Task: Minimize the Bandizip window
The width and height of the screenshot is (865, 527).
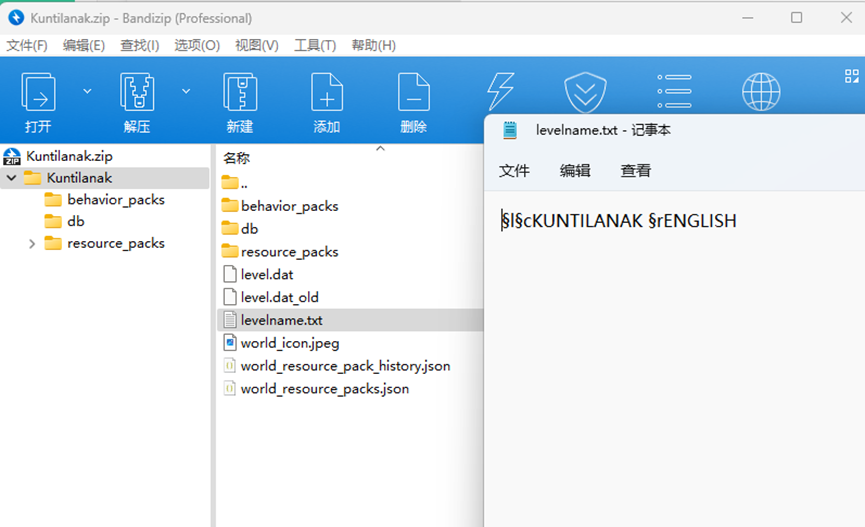Action: click(747, 18)
